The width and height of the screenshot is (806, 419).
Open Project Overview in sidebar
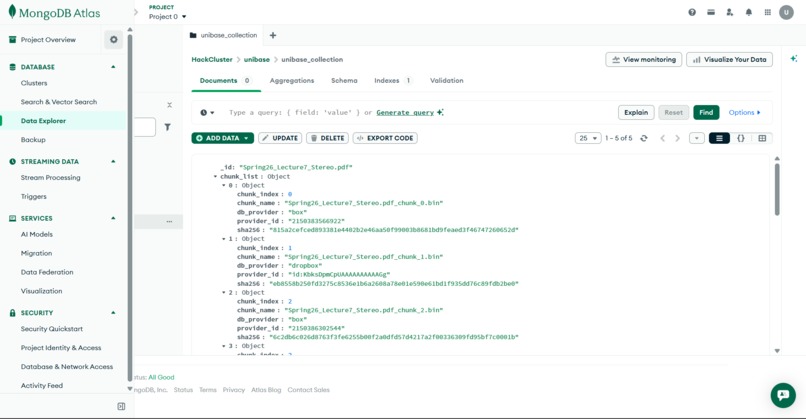[x=48, y=40]
